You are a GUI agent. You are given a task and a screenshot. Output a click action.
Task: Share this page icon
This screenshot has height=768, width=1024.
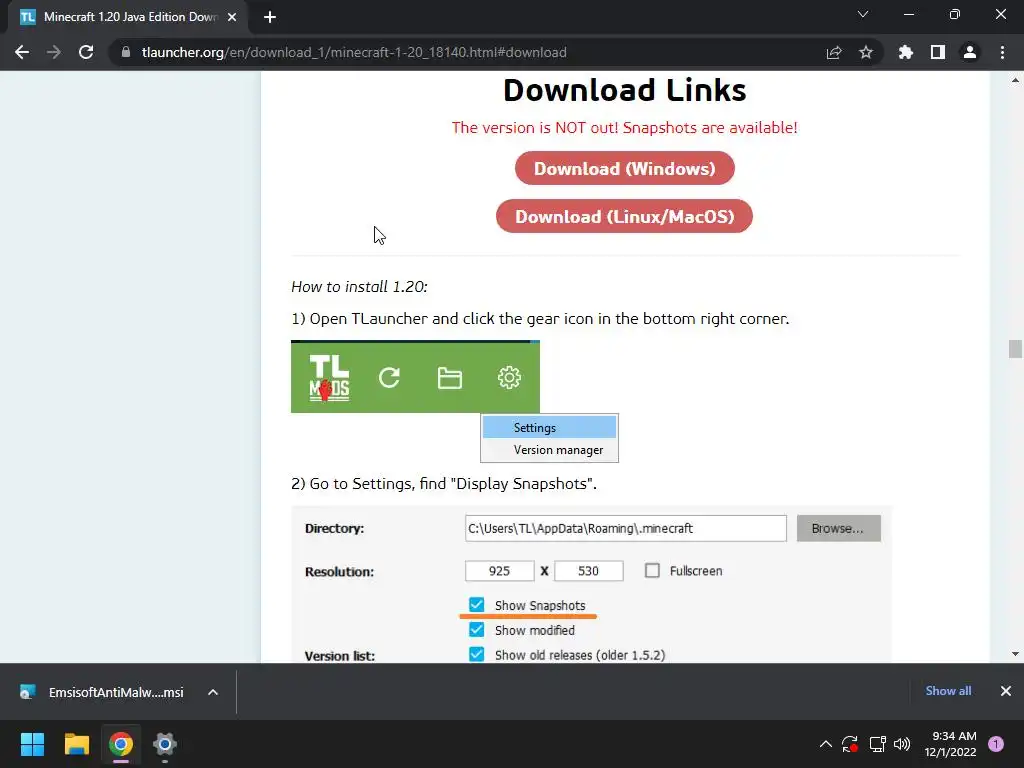pos(834,52)
